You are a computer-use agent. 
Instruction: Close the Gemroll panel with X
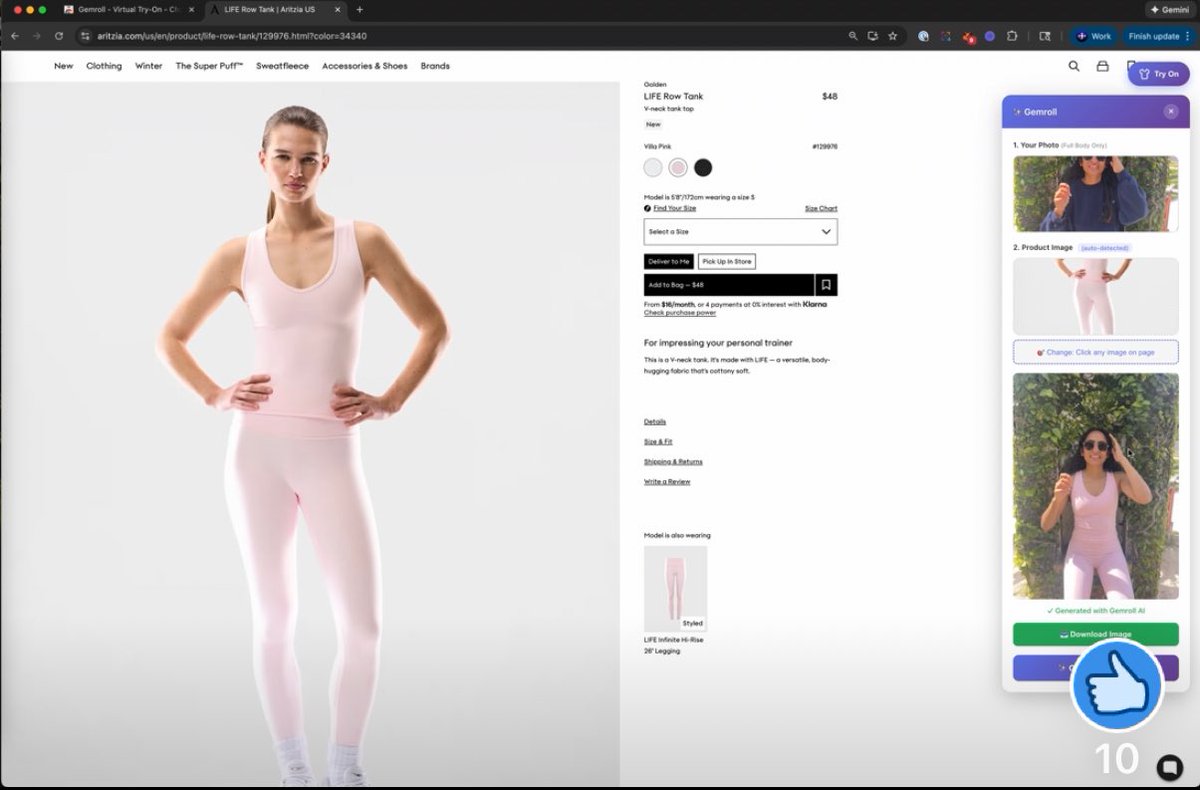[x=1171, y=112]
